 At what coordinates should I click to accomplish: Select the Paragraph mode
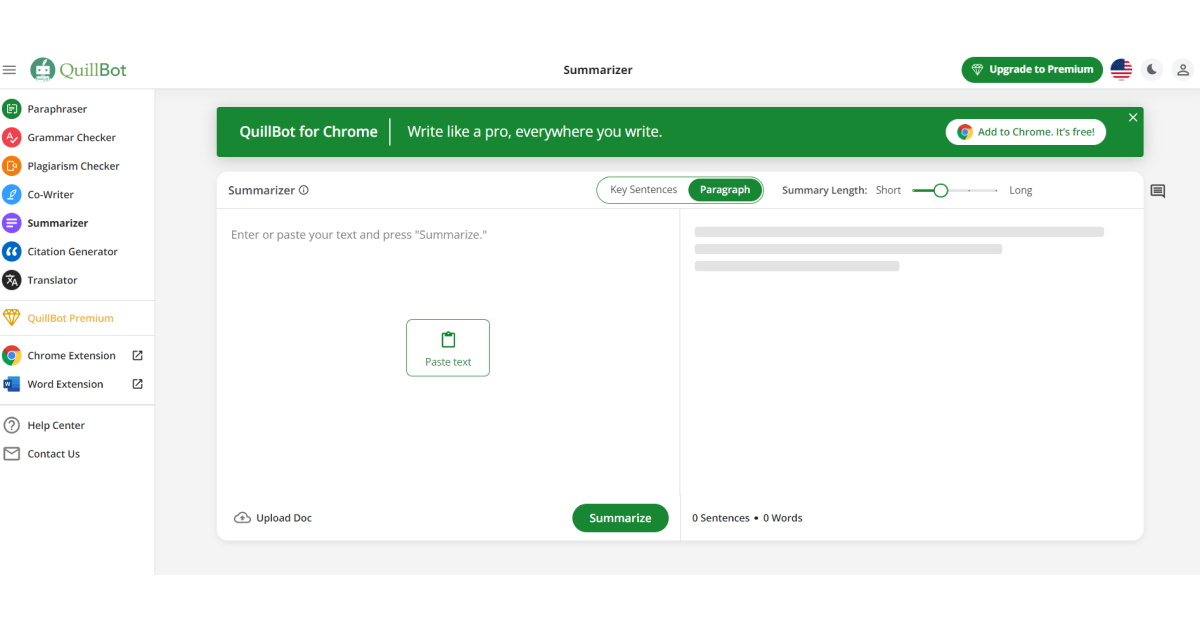(725, 190)
